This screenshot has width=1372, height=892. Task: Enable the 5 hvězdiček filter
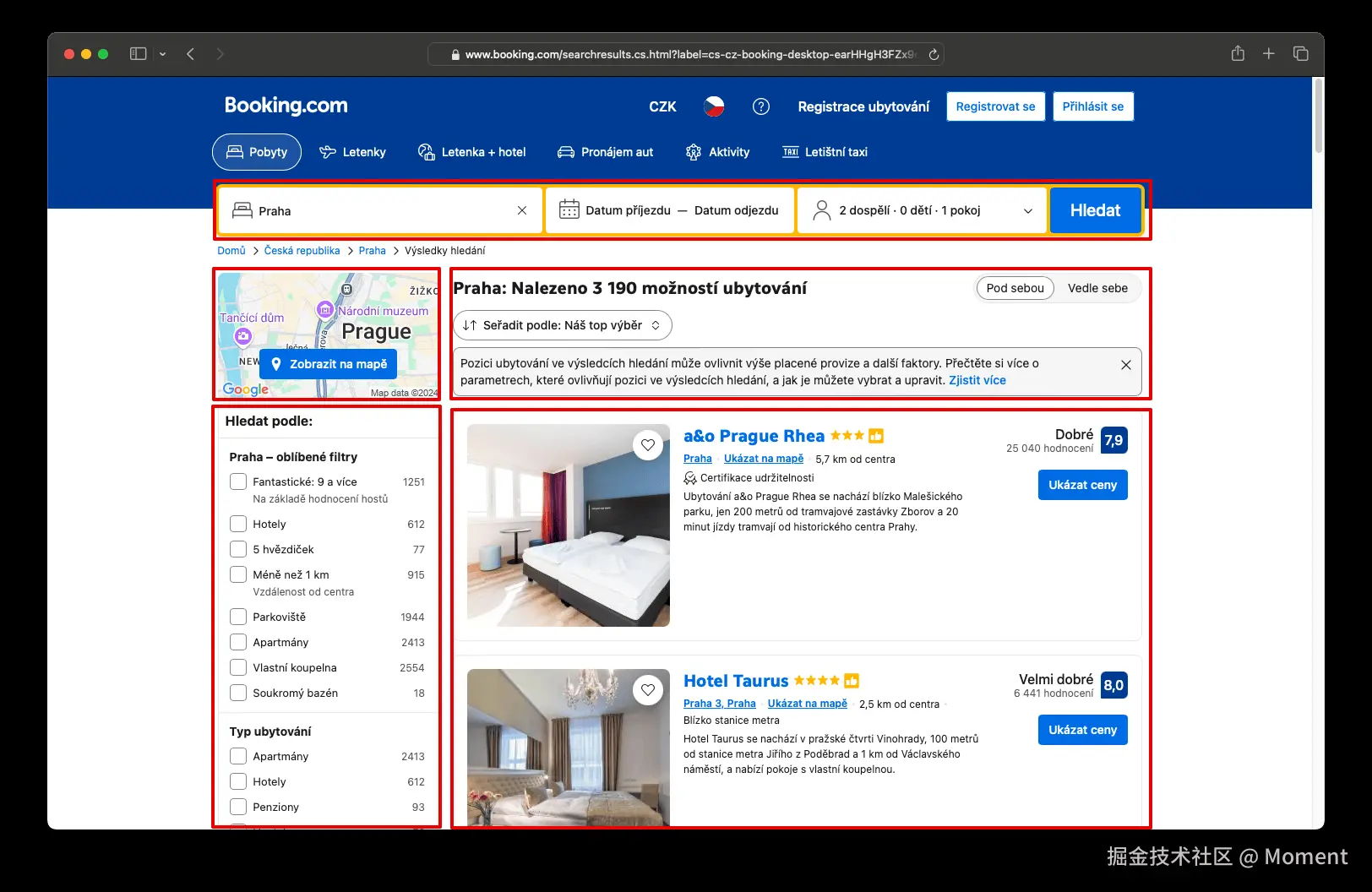[238, 549]
